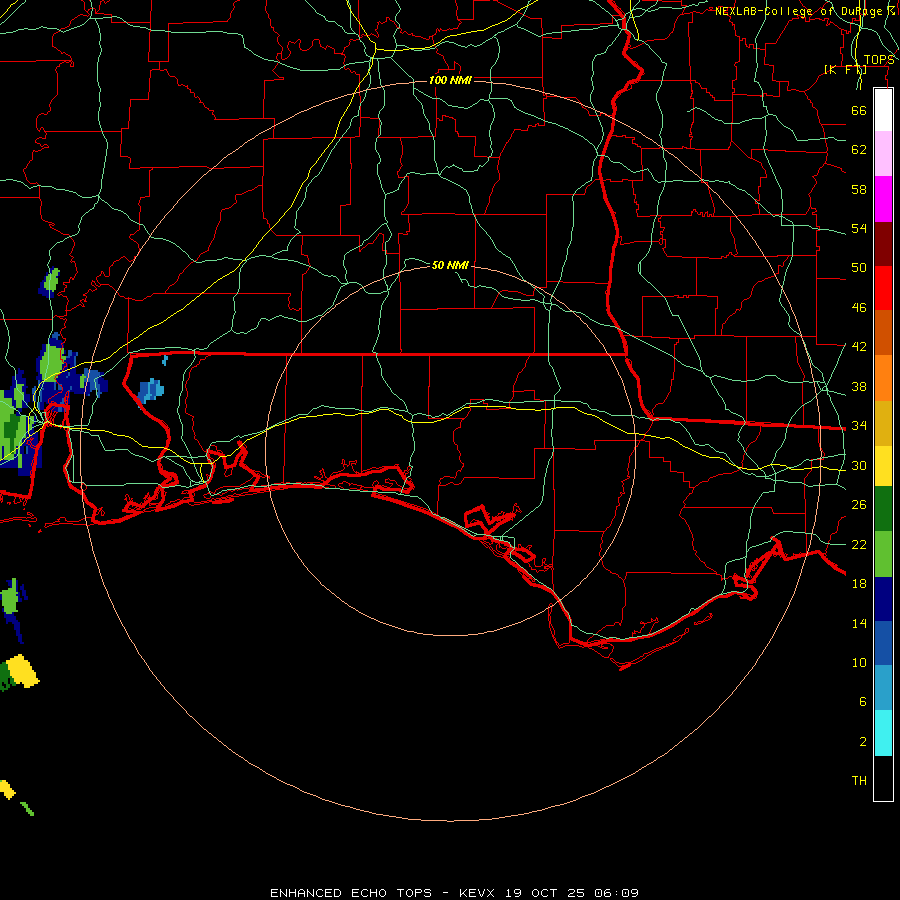The image size is (900, 900).
Task: Click the legend value '34'
Action: [859, 426]
